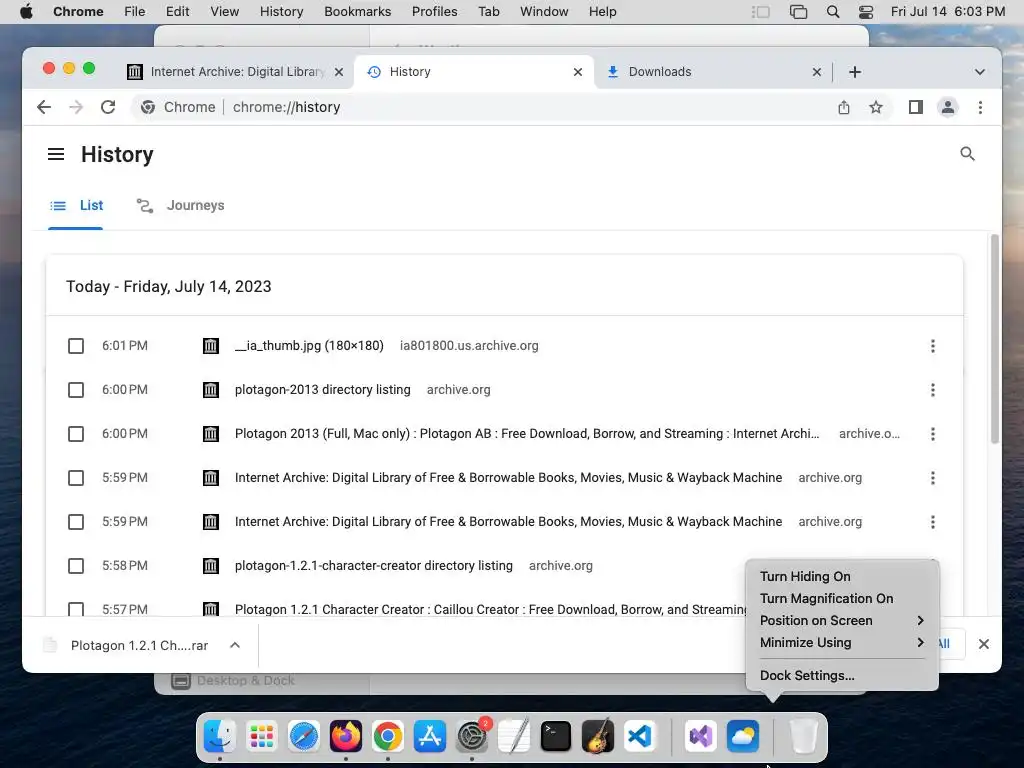The image size is (1024, 768).
Task: Open actions menu for first 5:59 PM entry
Action: coord(933,477)
